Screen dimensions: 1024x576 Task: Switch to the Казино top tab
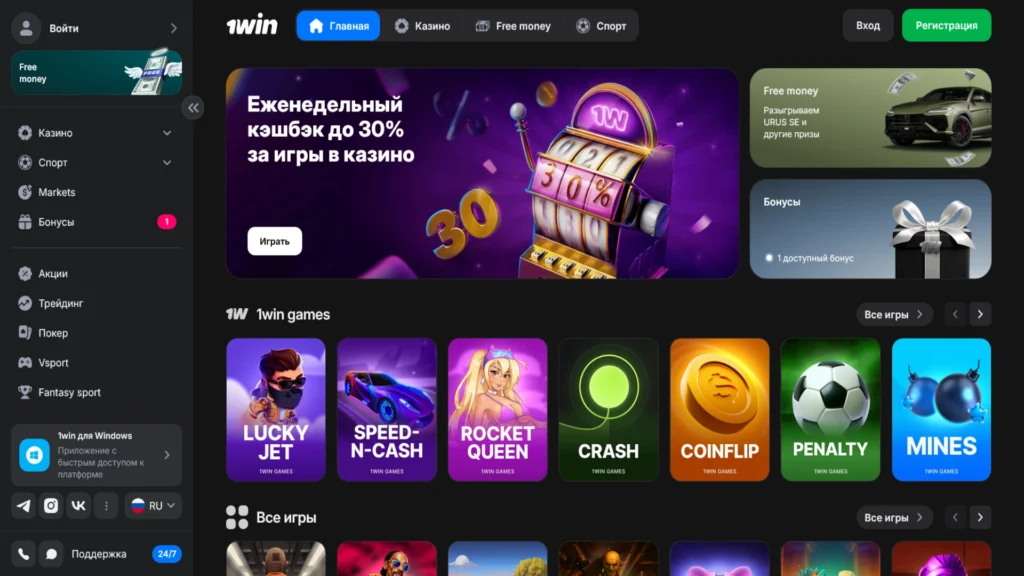point(423,26)
